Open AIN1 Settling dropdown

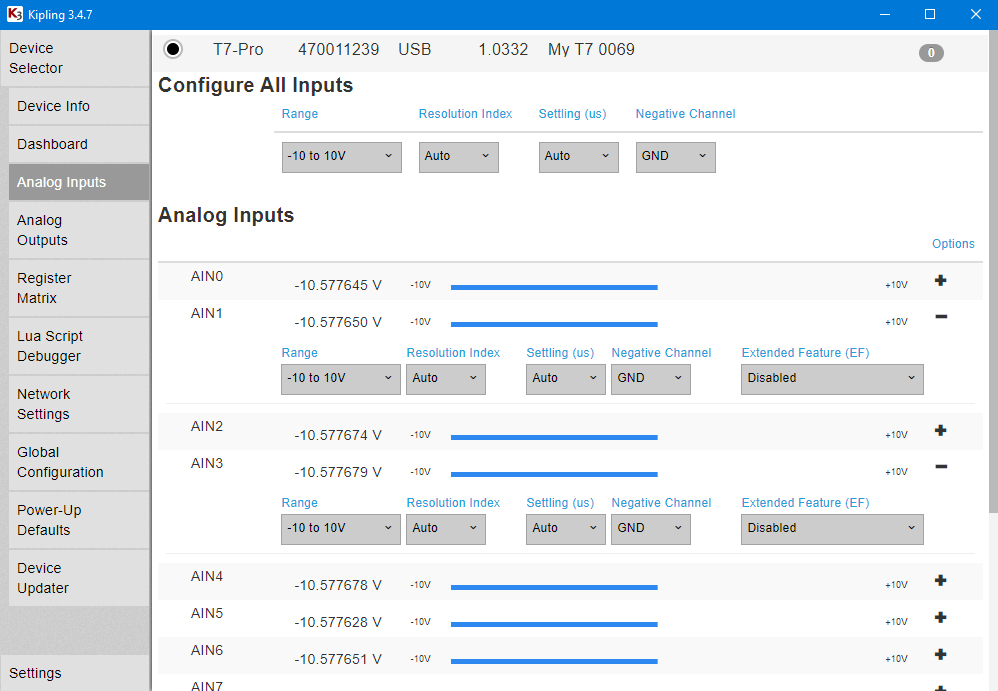tap(565, 379)
